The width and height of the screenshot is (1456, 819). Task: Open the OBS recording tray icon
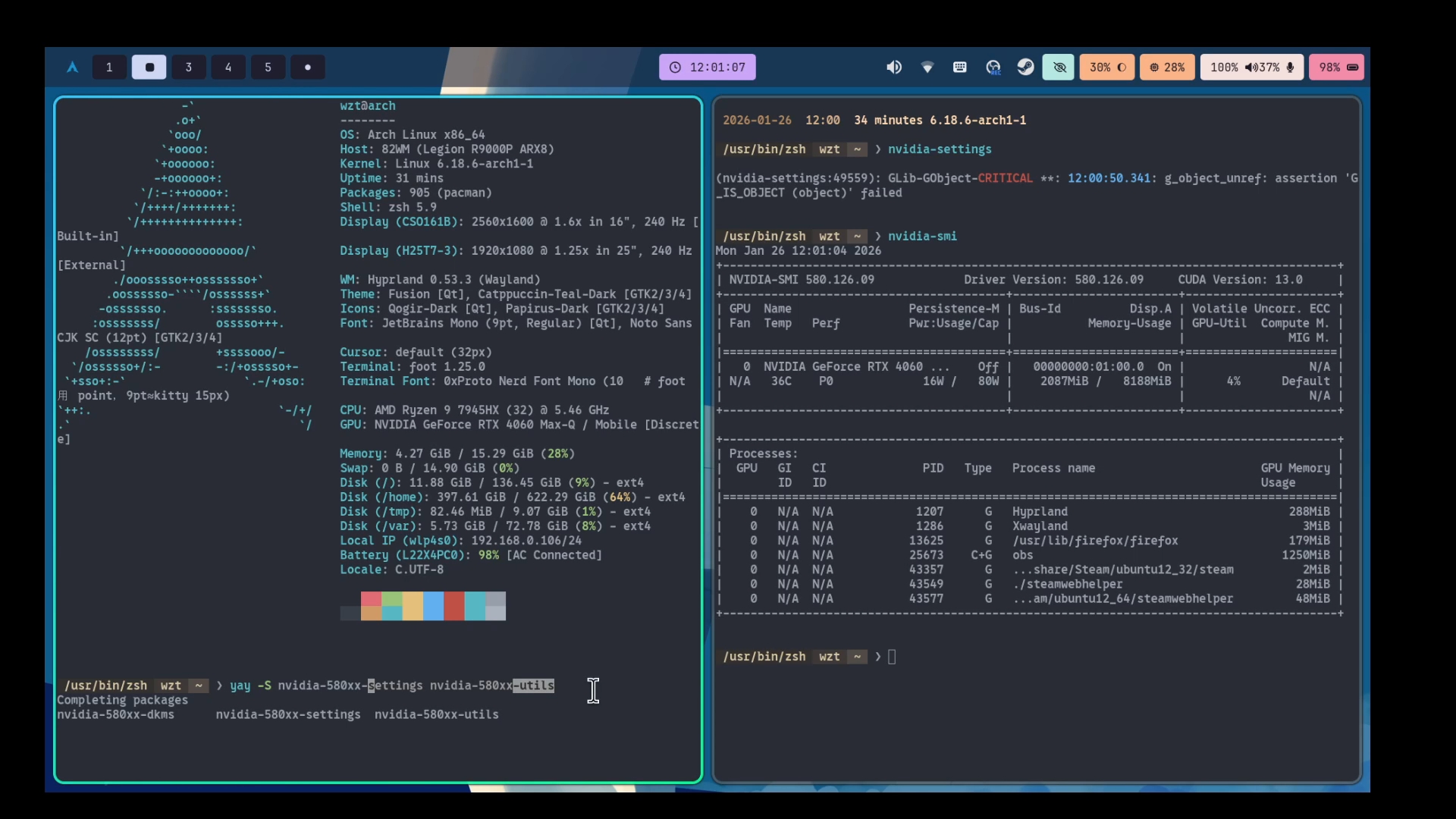[x=993, y=67]
